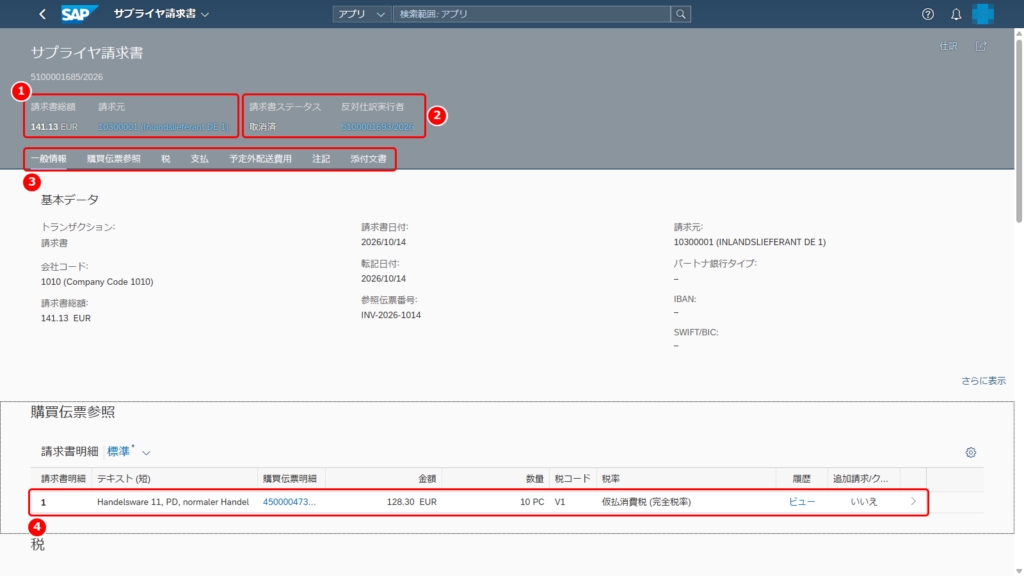Click the 仕訳 button
The width and height of the screenshot is (1024, 576).
coord(948,46)
